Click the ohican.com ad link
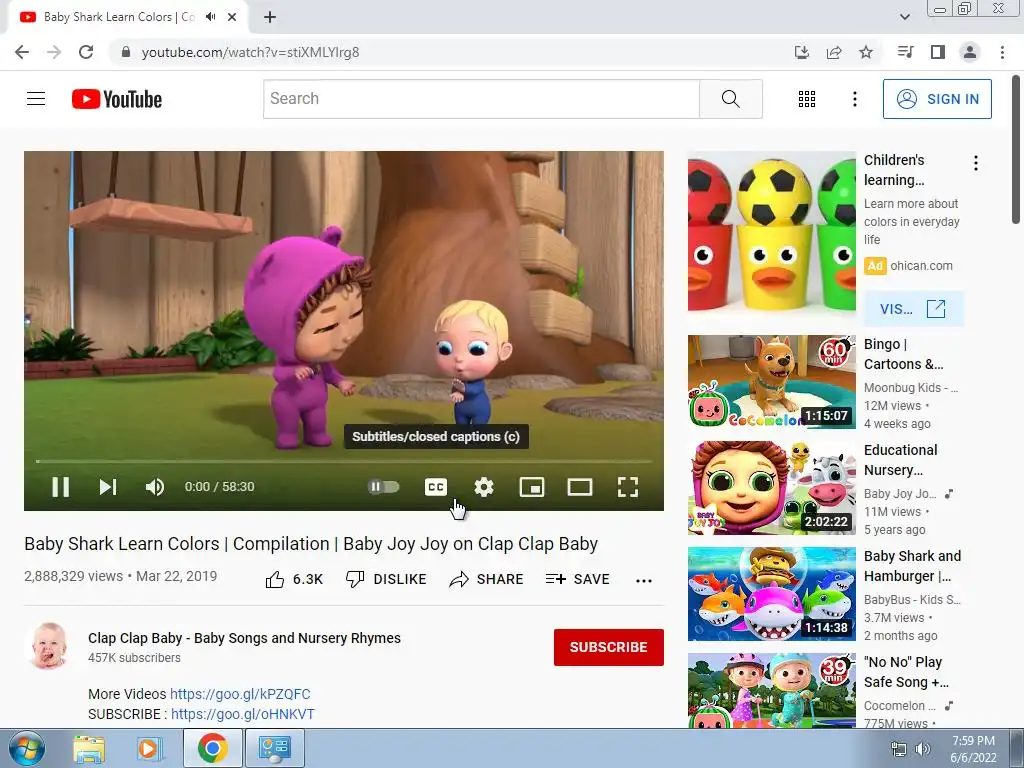Screen dimensions: 1024x768 (921, 266)
